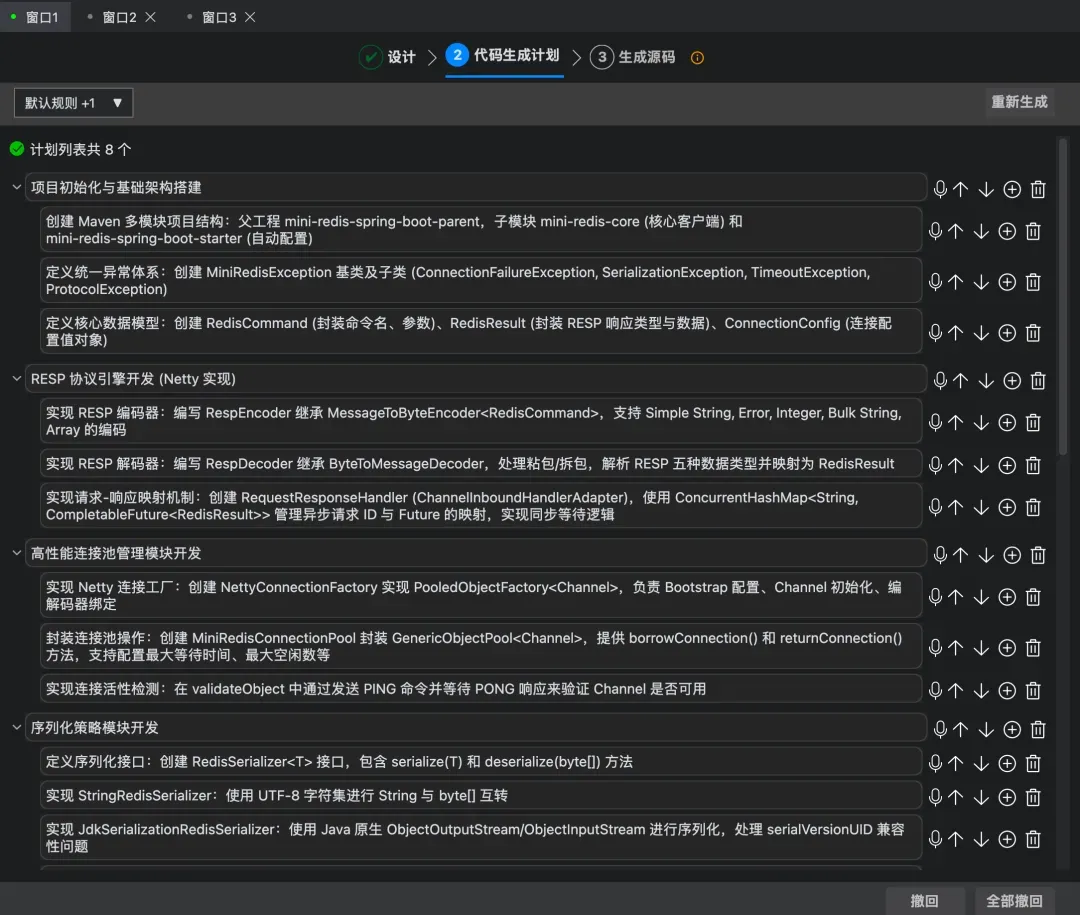
Task: Move 高性能连接池管理模块开发 group up
Action: pyautogui.click(x=961, y=555)
